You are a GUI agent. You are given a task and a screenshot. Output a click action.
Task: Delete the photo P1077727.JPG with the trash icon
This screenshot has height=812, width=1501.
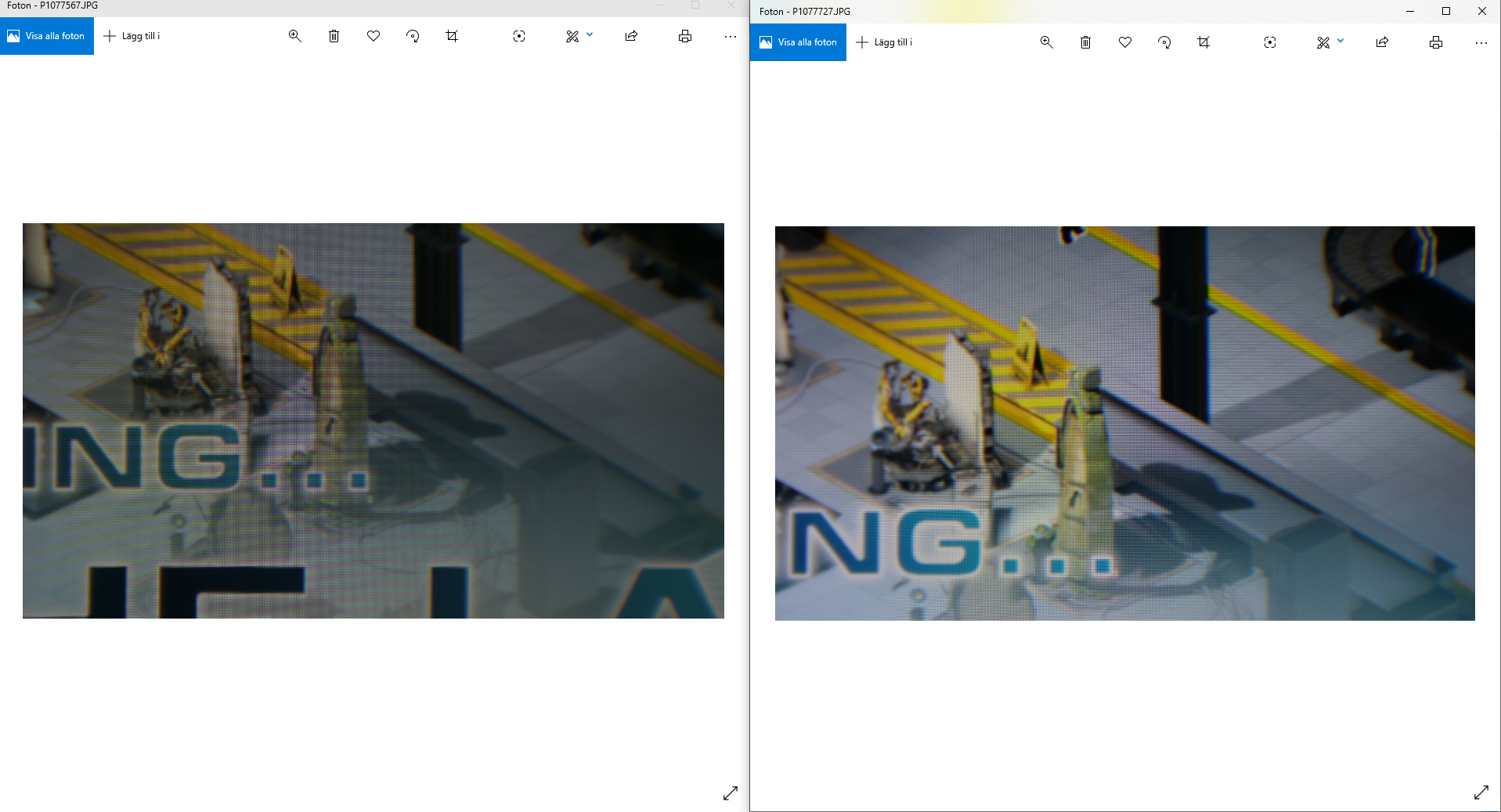[1085, 42]
